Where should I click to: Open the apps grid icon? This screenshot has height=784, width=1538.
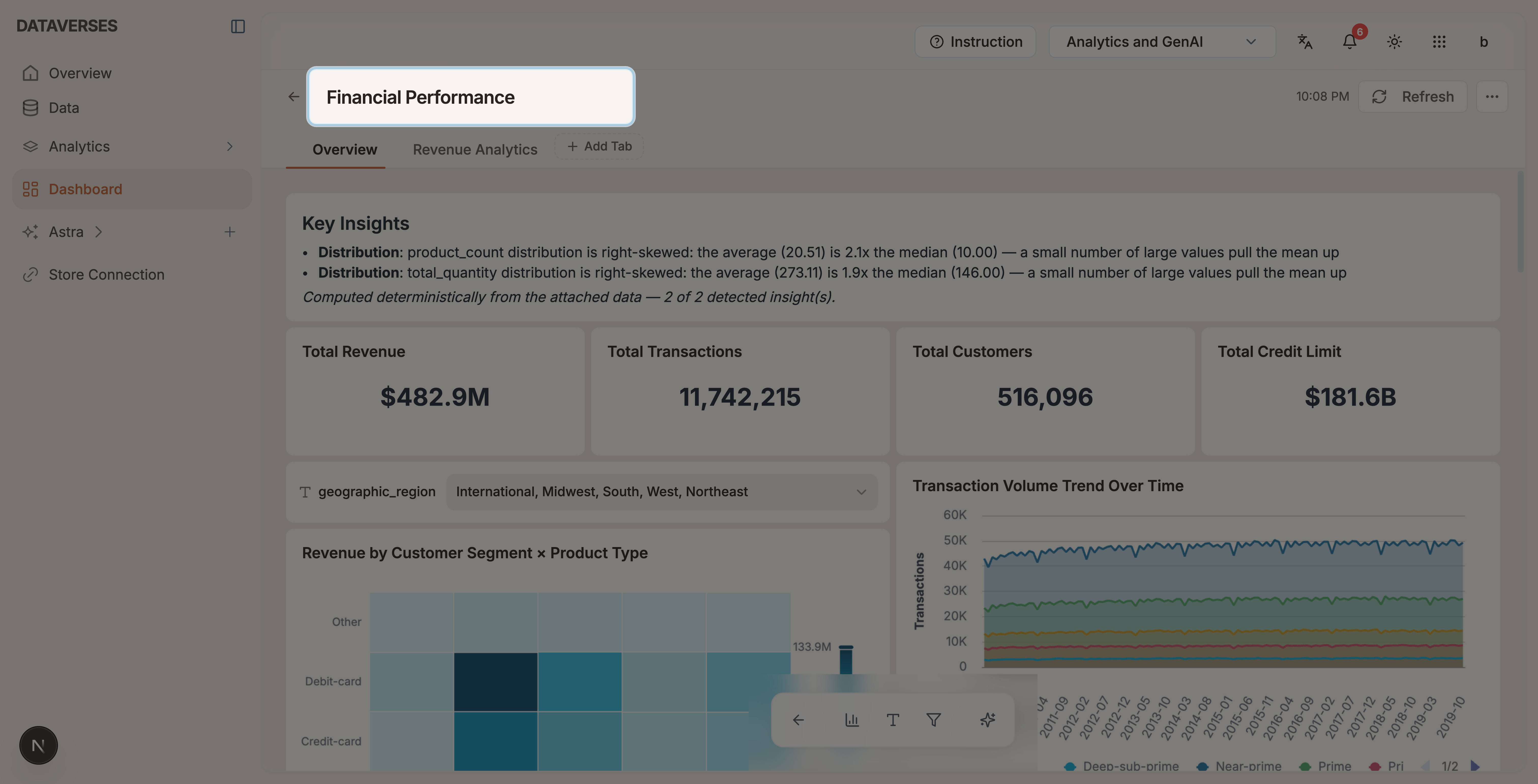click(x=1440, y=42)
